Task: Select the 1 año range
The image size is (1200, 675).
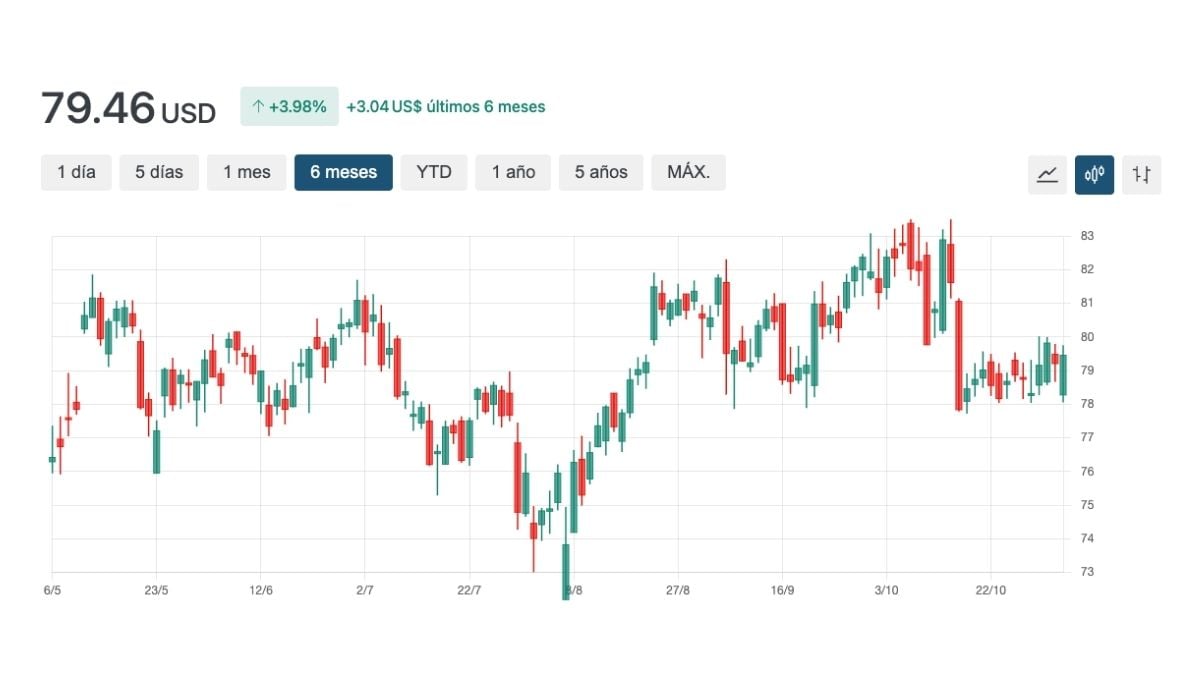Action: [513, 172]
